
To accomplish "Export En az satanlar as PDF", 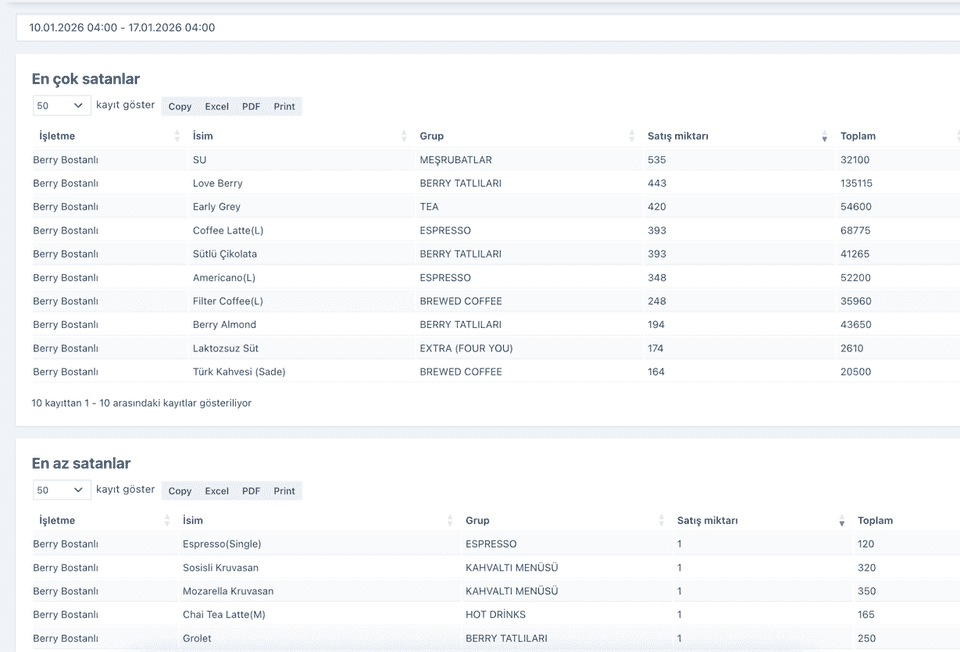I will pyautogui.click(x=251, y=491).
